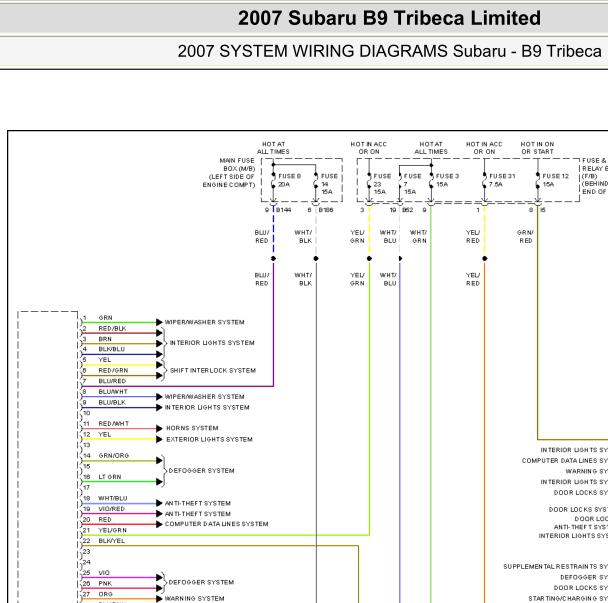
Task: Select the "WHT/GRN" wire color label
Action: point(419,237)
